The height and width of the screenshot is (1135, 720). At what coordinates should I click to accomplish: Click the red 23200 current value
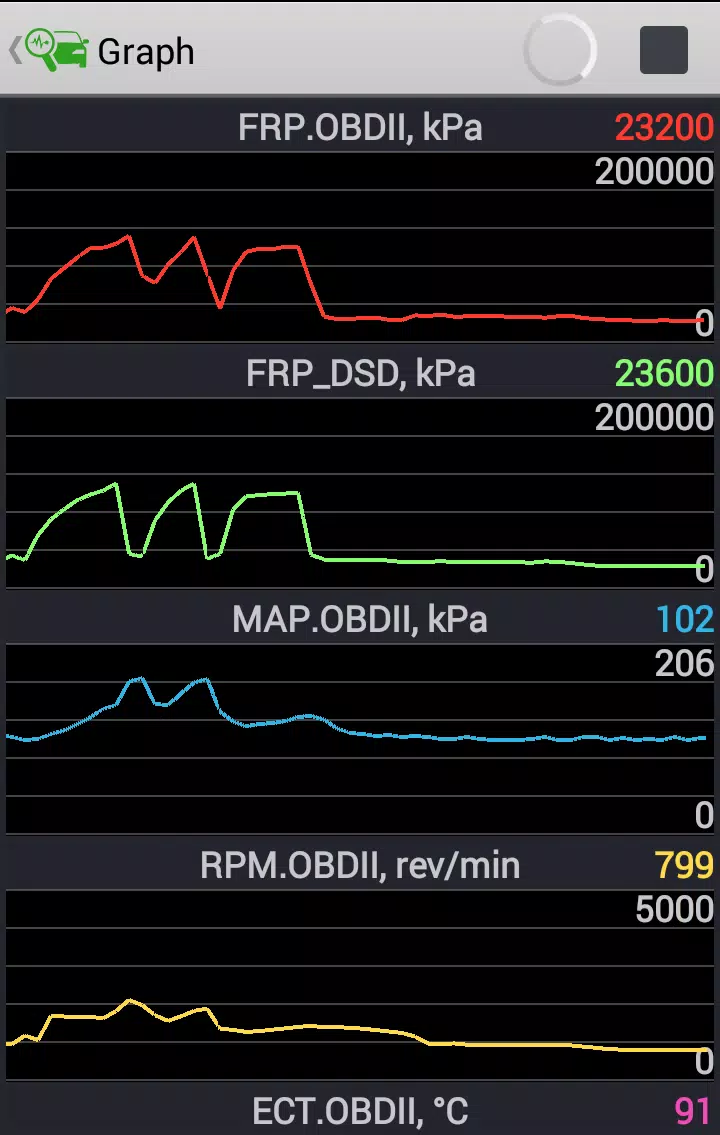pyautogui.click(x=664, y=128)
